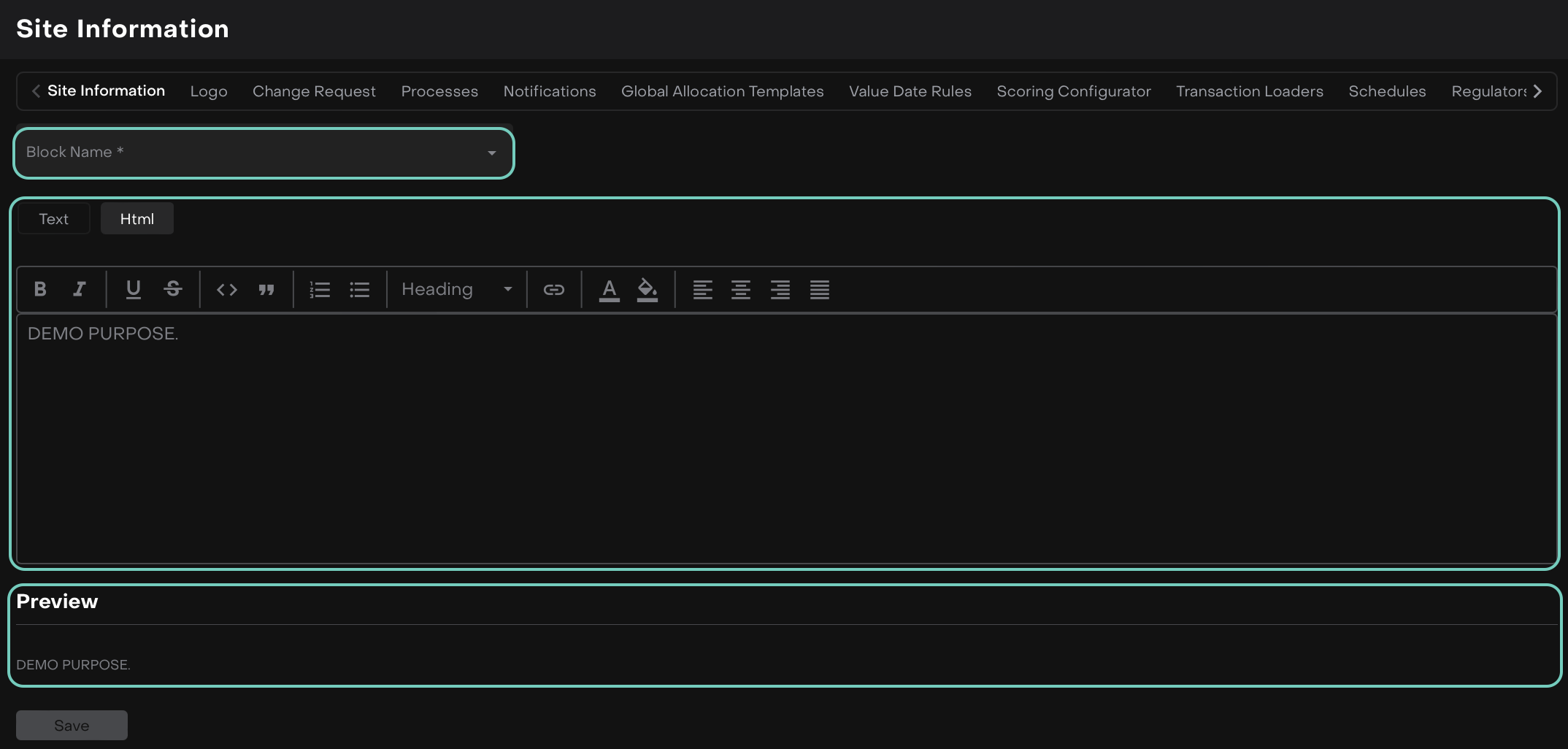Open the Block Name dropdown

pyautogui.click(x=264, y=153)
